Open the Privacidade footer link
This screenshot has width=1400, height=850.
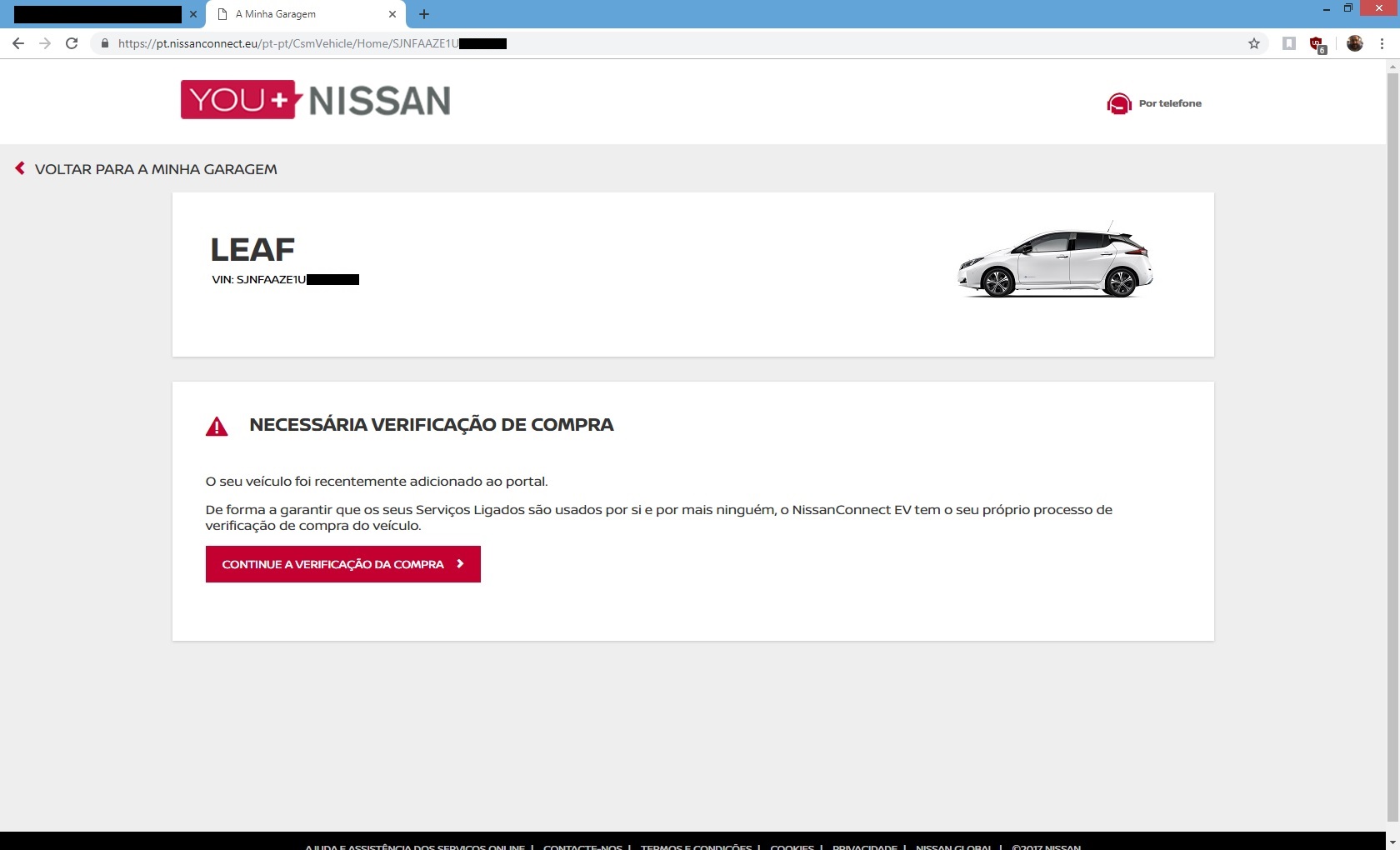click(865, 846)
